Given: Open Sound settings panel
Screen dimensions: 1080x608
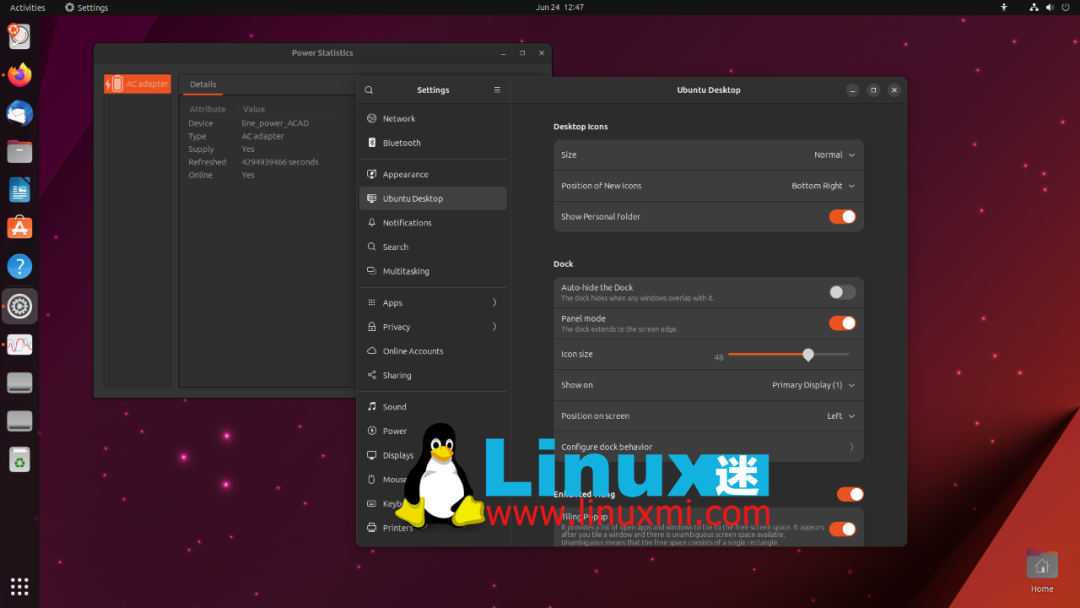Looking at the screenshot, I should pos(433,407).
